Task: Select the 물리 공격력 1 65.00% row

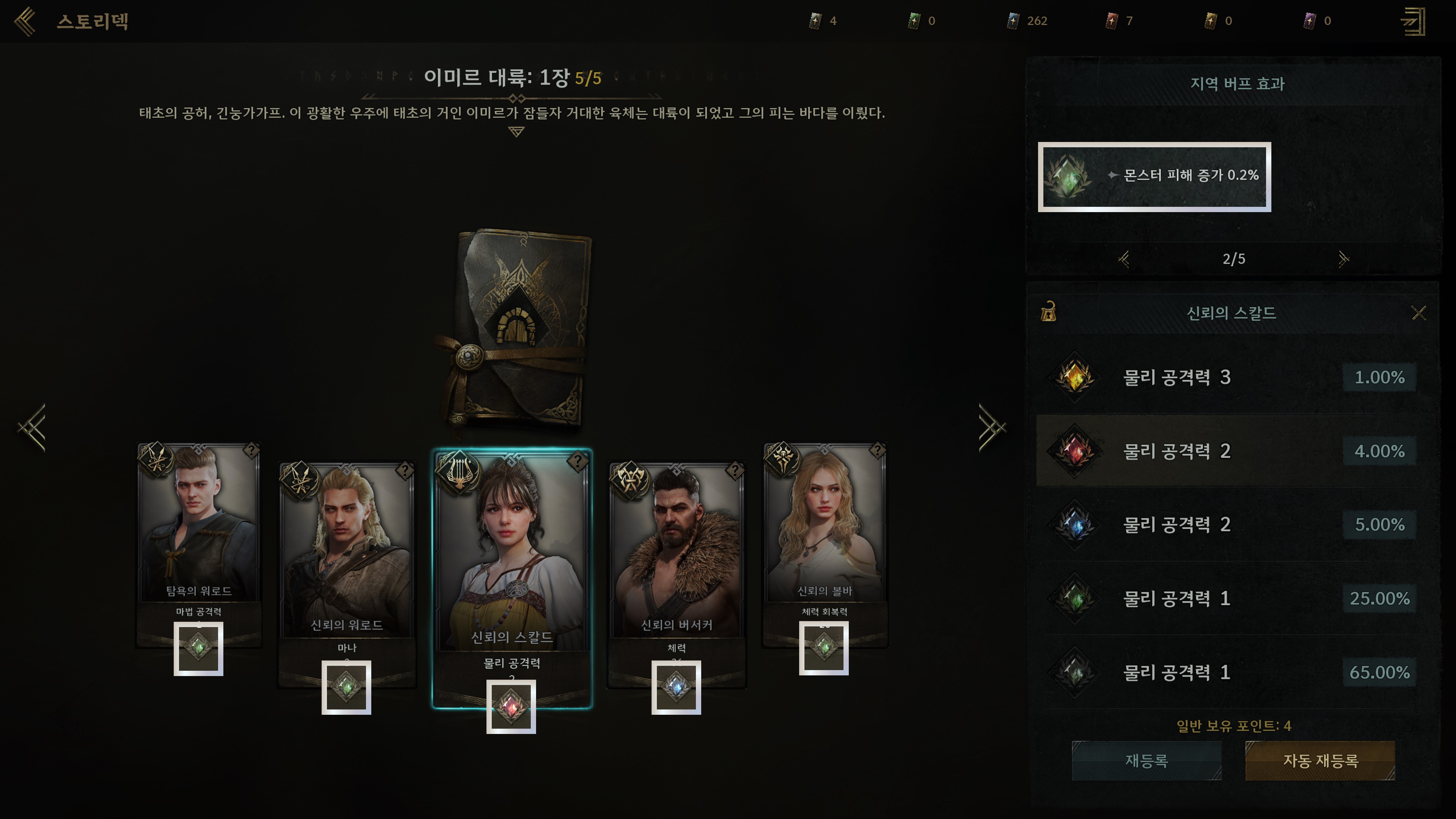Action: (1232, 672)
